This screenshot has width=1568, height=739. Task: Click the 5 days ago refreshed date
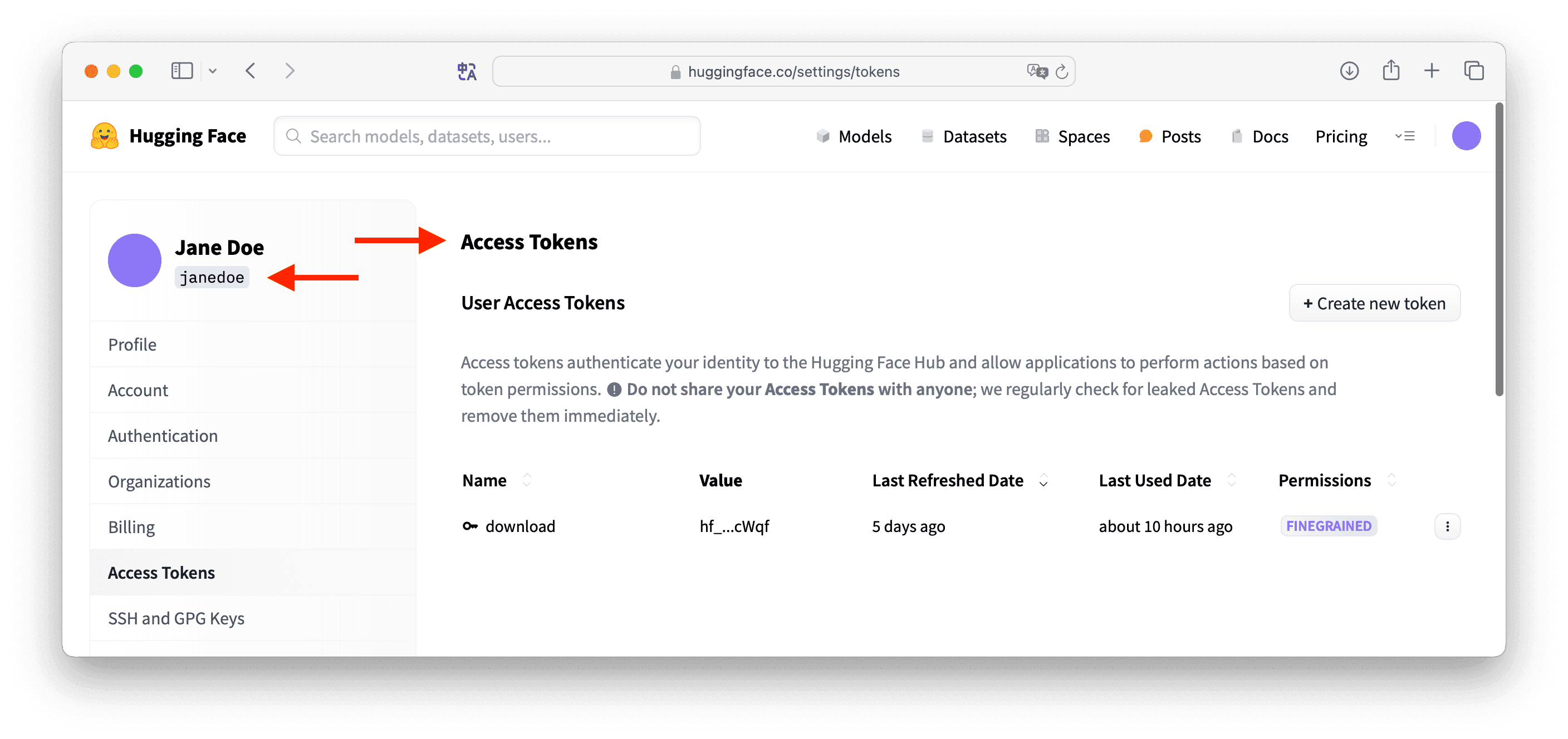(x=908, y=526)
